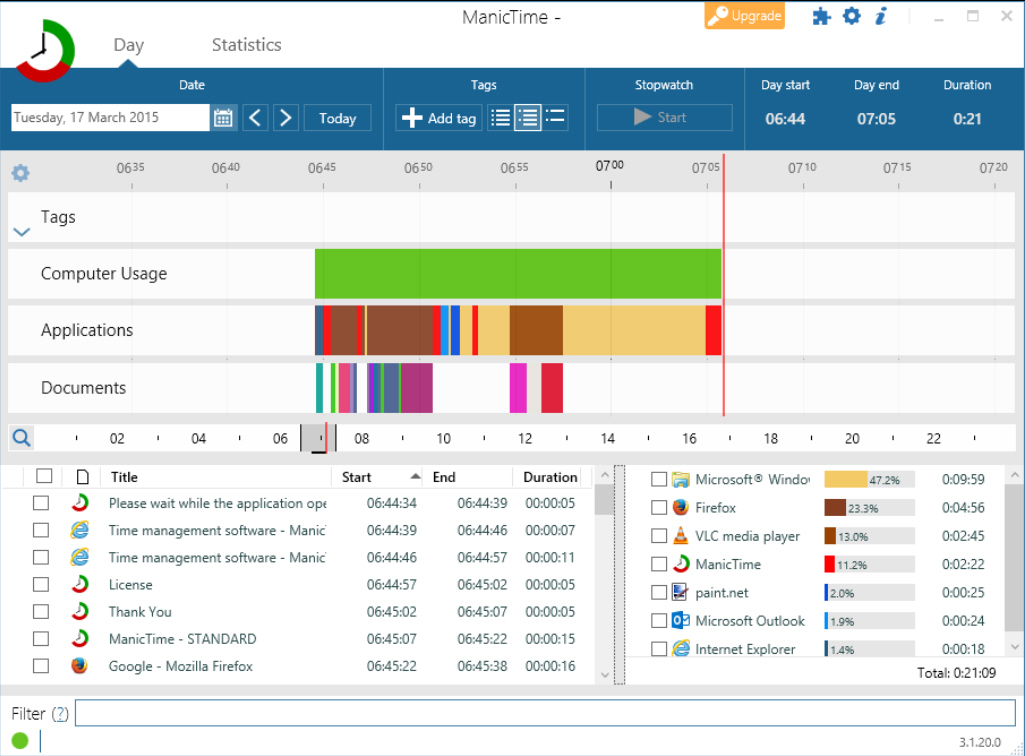
Task: Go to previous day with left arrow
Action: [x=255, y=117]
